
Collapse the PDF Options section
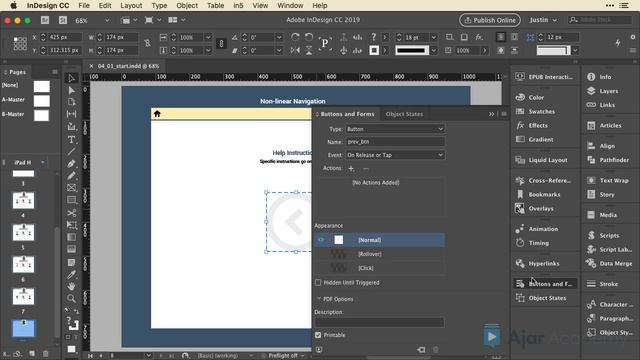(319, 299)
